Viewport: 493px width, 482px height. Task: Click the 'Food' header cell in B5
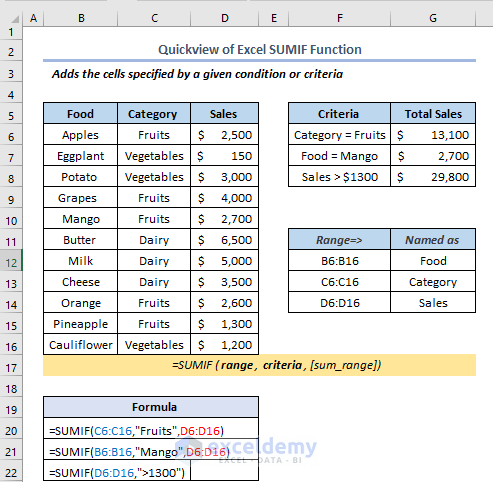tap(80, 113)
